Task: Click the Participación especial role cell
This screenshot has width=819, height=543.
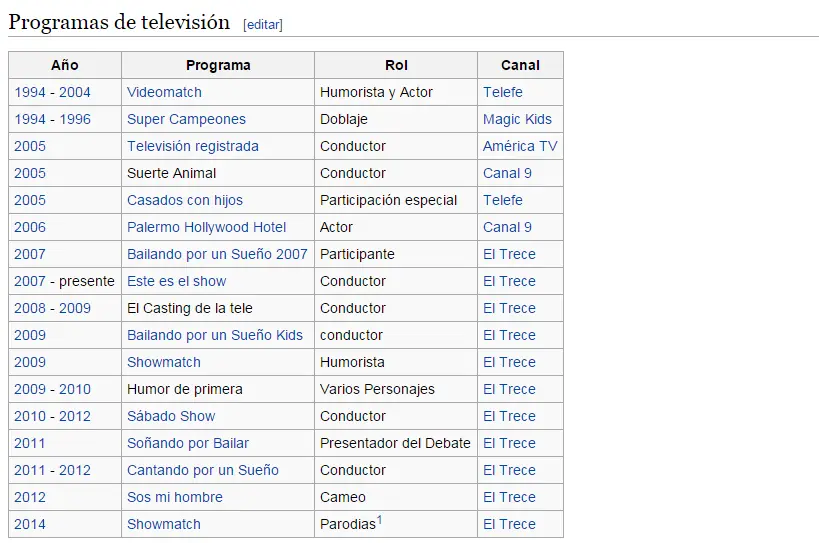Action: click(396, 200)
